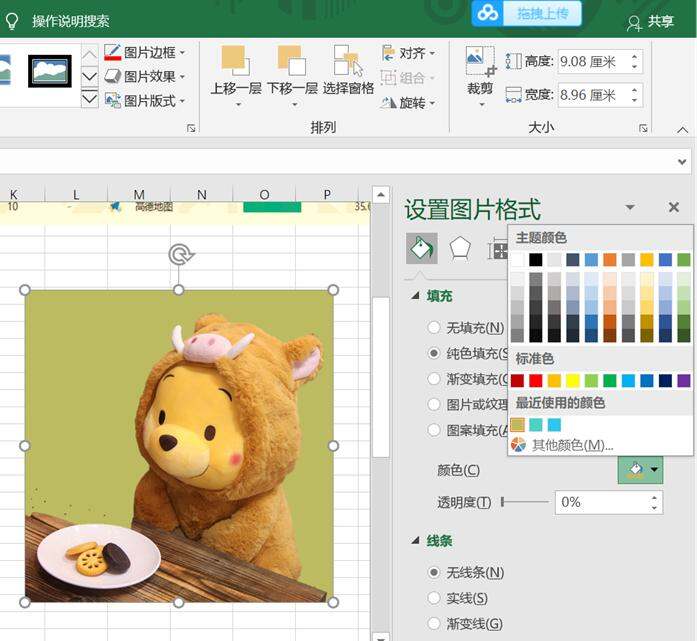Open the 对齐 align dropdown
697x641 pixels.
[408, 53]
